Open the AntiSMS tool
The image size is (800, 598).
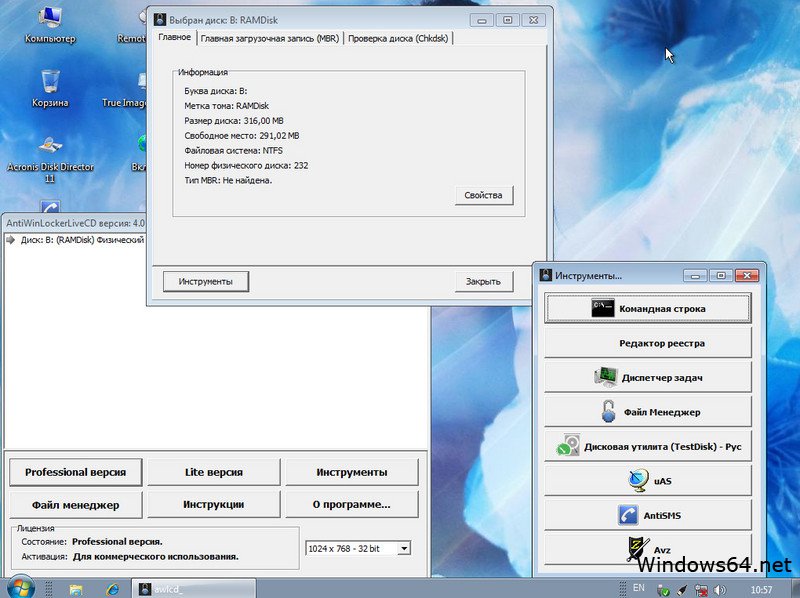[x=647, y=515]
